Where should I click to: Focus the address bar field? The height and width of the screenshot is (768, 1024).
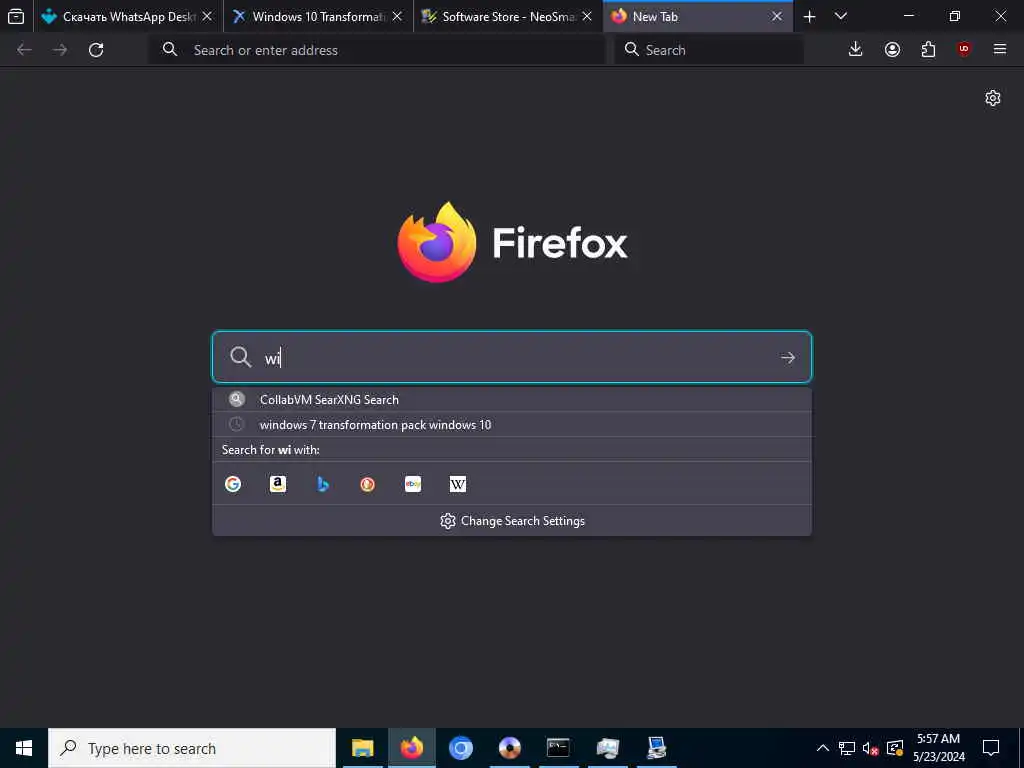(x=377, y=50)
